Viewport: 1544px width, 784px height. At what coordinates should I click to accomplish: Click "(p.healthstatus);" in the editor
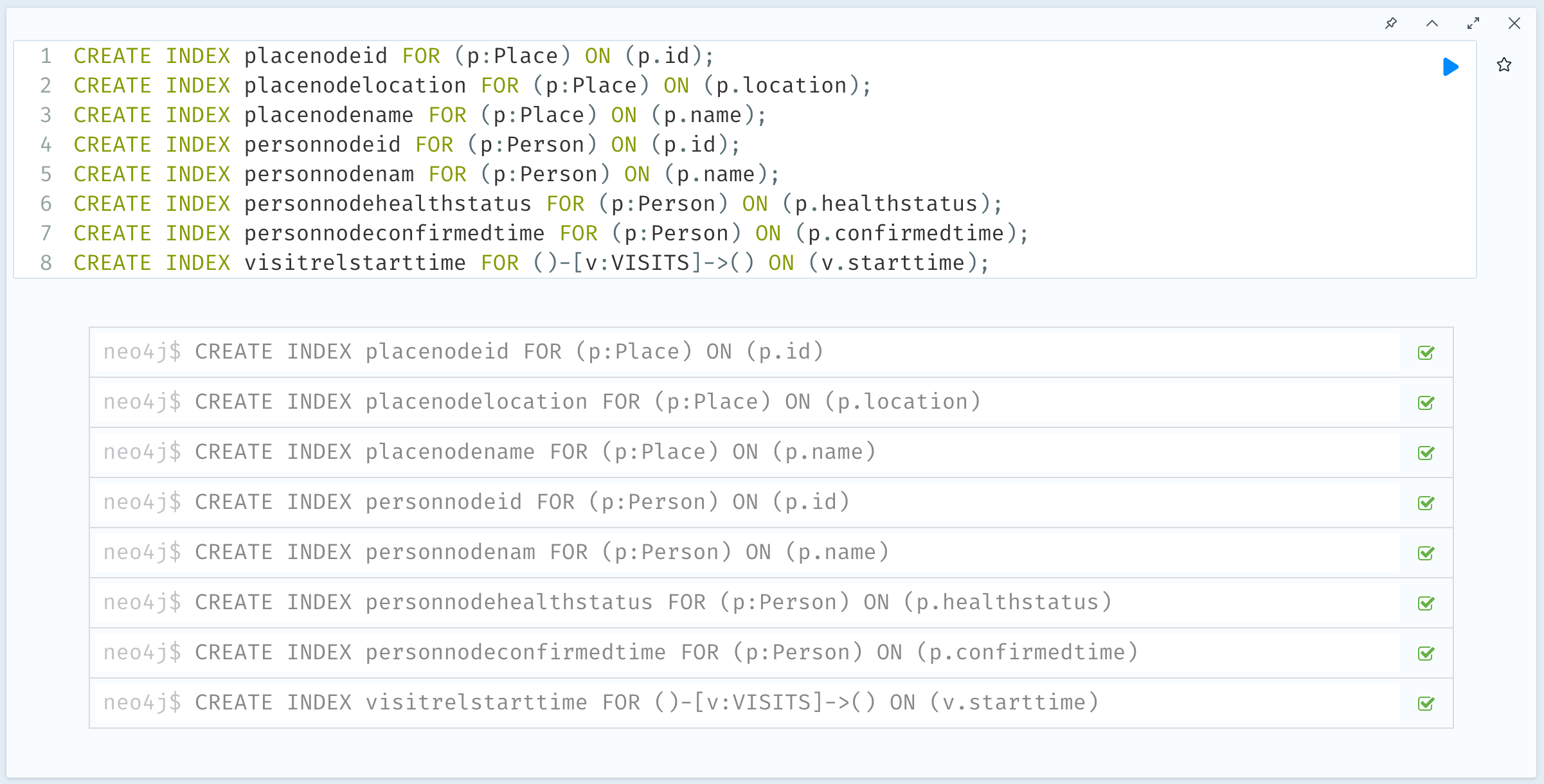(x=892, y=204)
